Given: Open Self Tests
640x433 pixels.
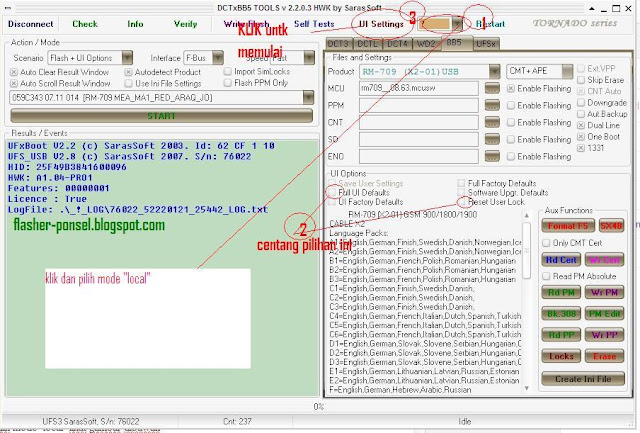Looking at the screenshot, I should click(314, 24).
